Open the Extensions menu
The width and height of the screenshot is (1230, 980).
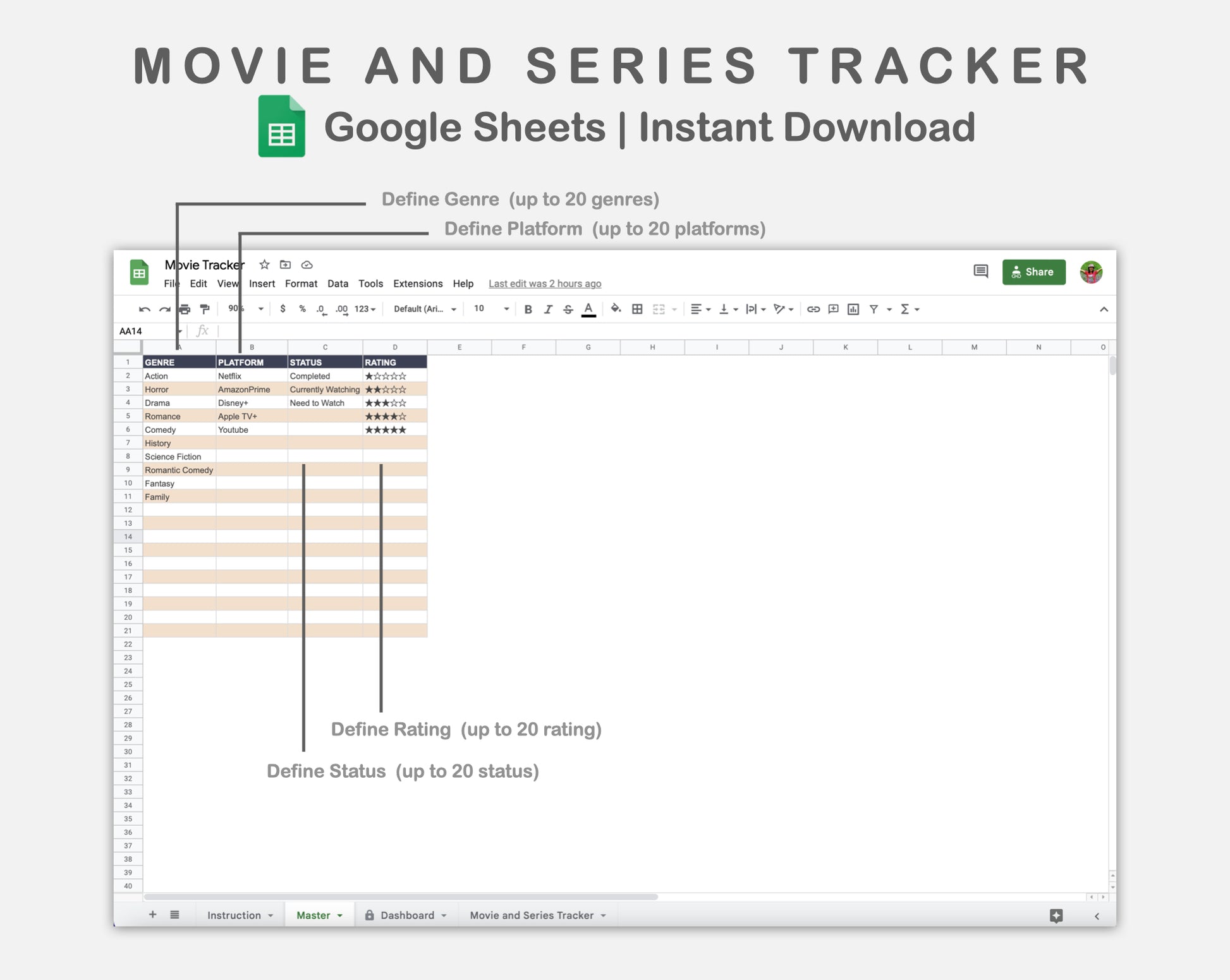tap(417, 284)
